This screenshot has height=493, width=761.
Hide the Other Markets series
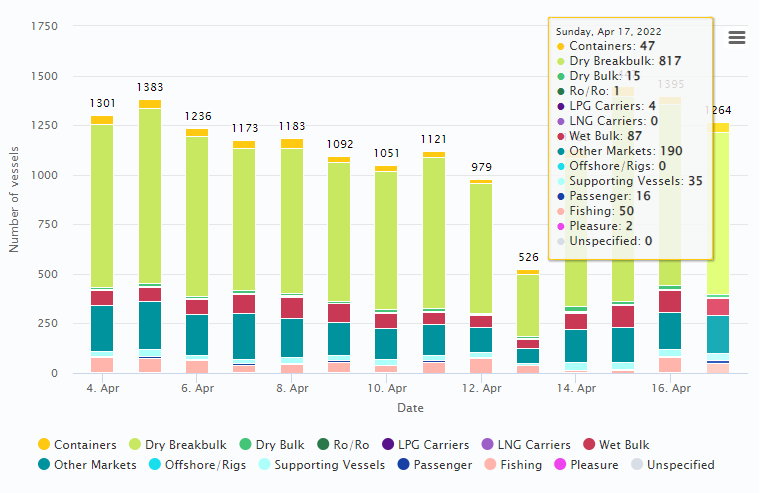[x=96, y=465]
